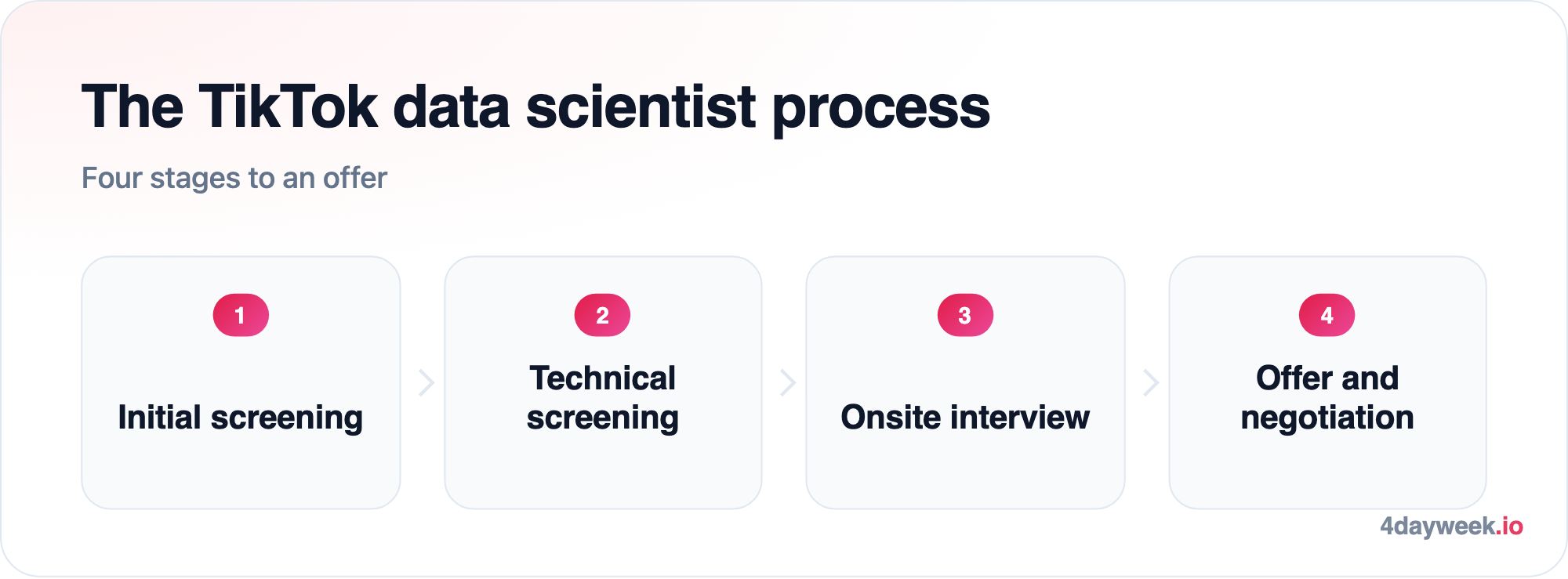Click the pink number 3 badge
This screenshot has width=1568, height=579.
pyautogui.click(x=965, y=315)
